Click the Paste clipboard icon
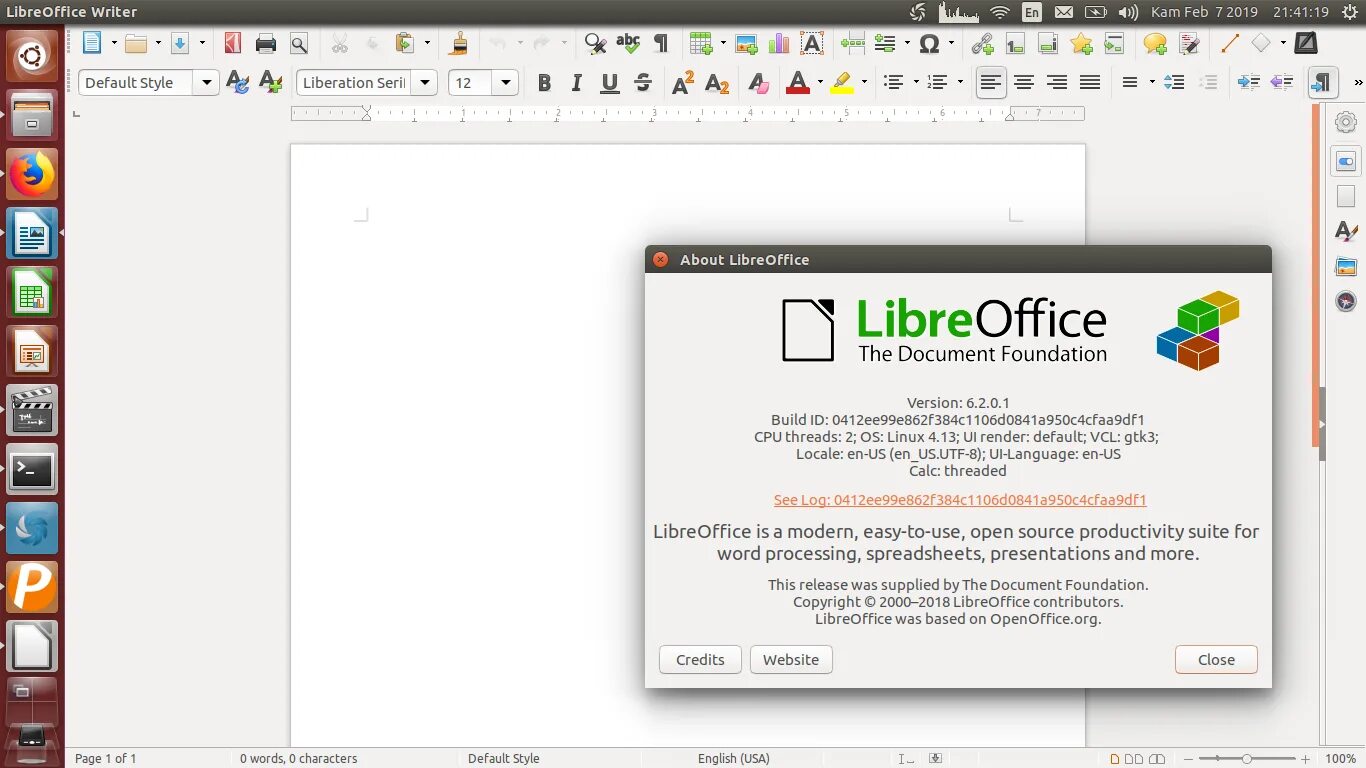Viewport: 1366px width, 768px height. 405,43
